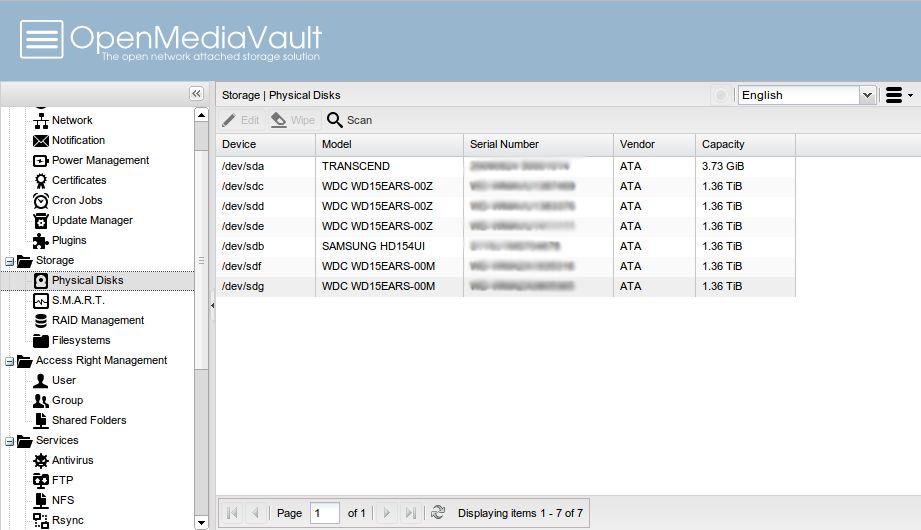Collapse the navigation sidebar panel
The image size is (921, 530).
click(x=196, y=93)
